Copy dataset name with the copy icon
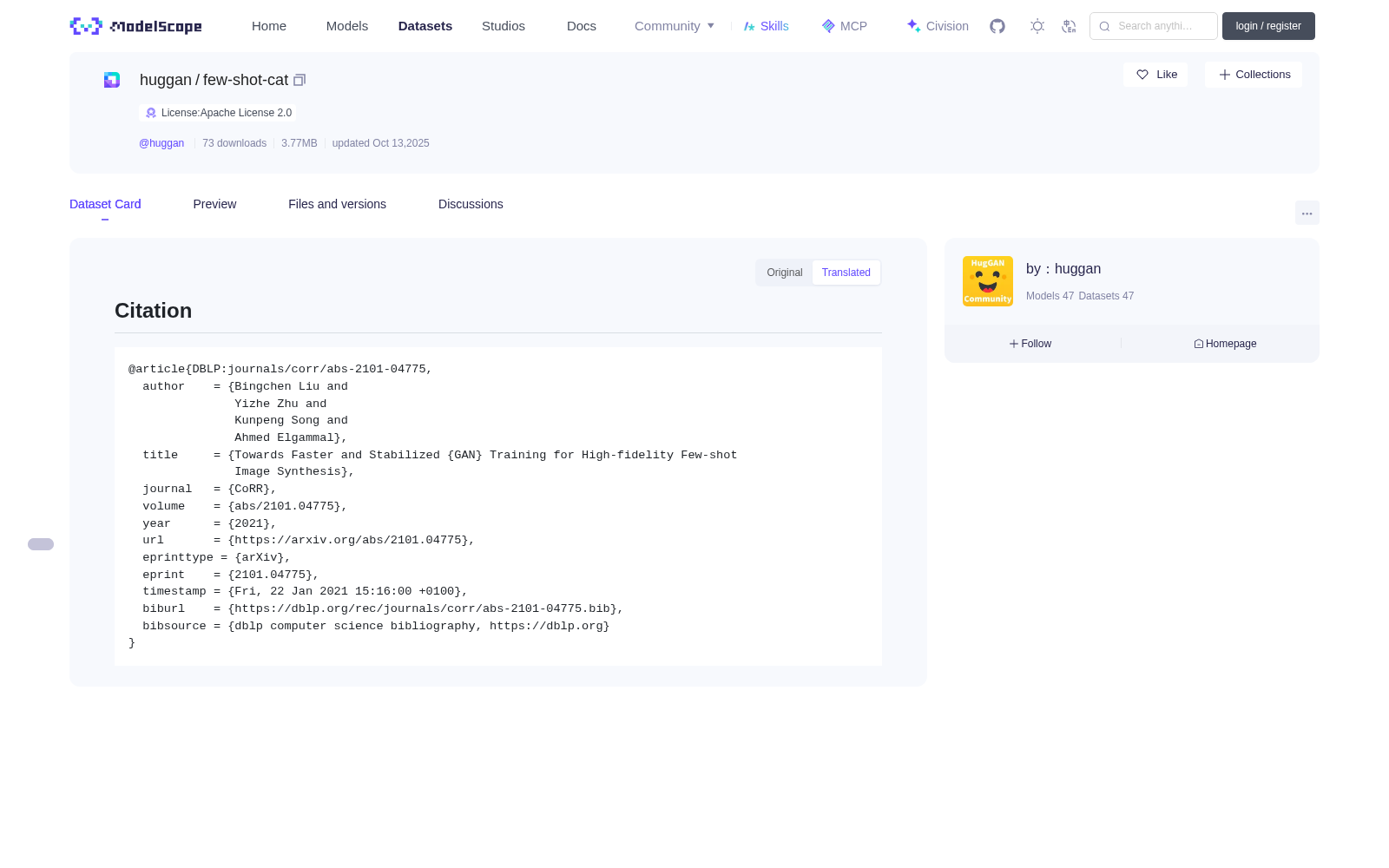 coord(300,80)
